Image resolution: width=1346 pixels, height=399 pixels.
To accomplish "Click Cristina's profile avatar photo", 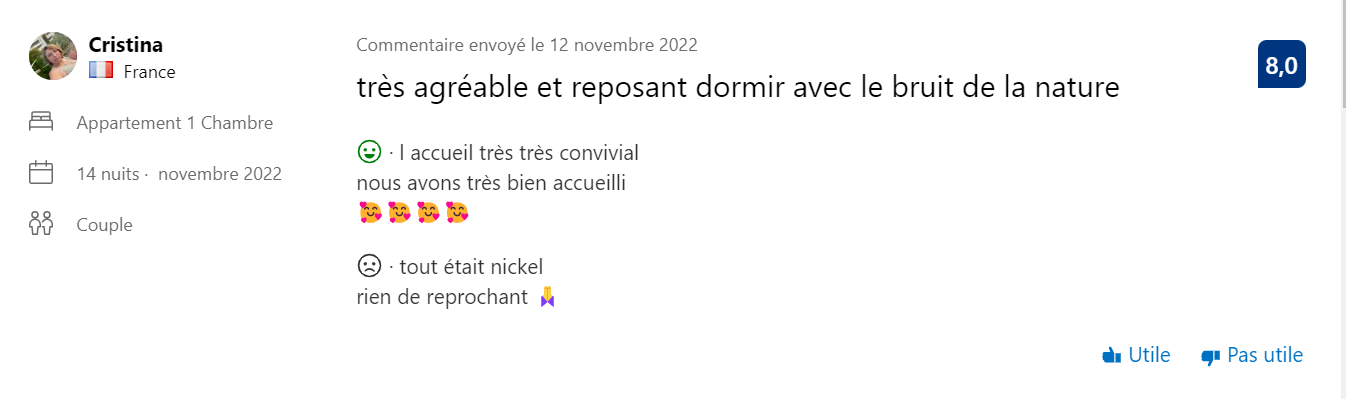I will [x=53, y=56].
